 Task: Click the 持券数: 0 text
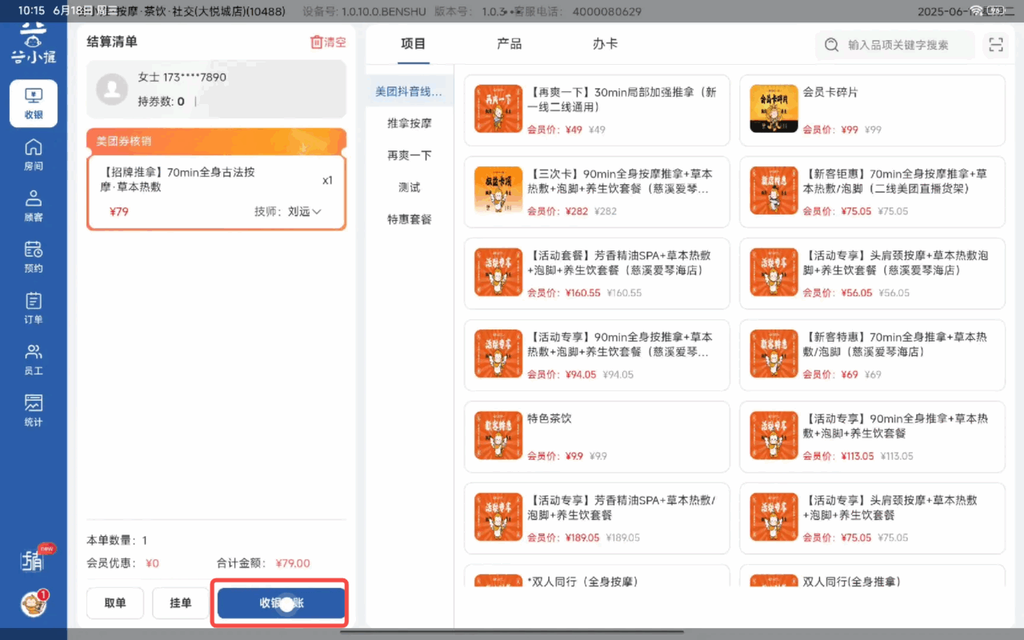161,101
